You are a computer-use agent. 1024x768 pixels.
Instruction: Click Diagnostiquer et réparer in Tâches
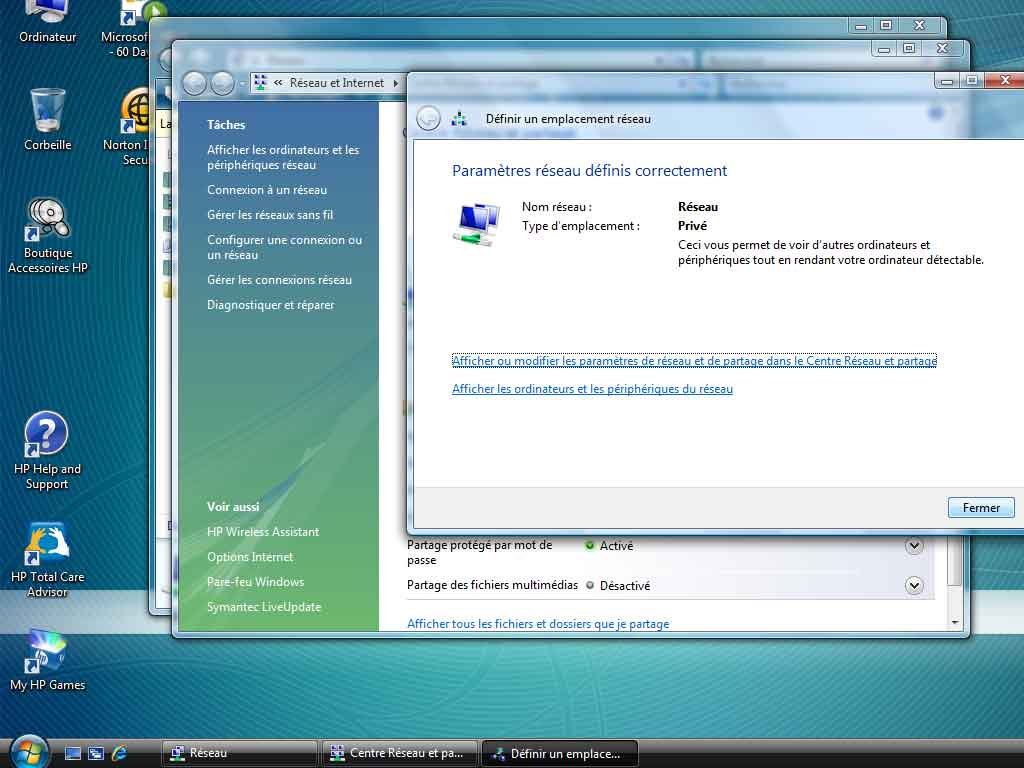[270, 305]
